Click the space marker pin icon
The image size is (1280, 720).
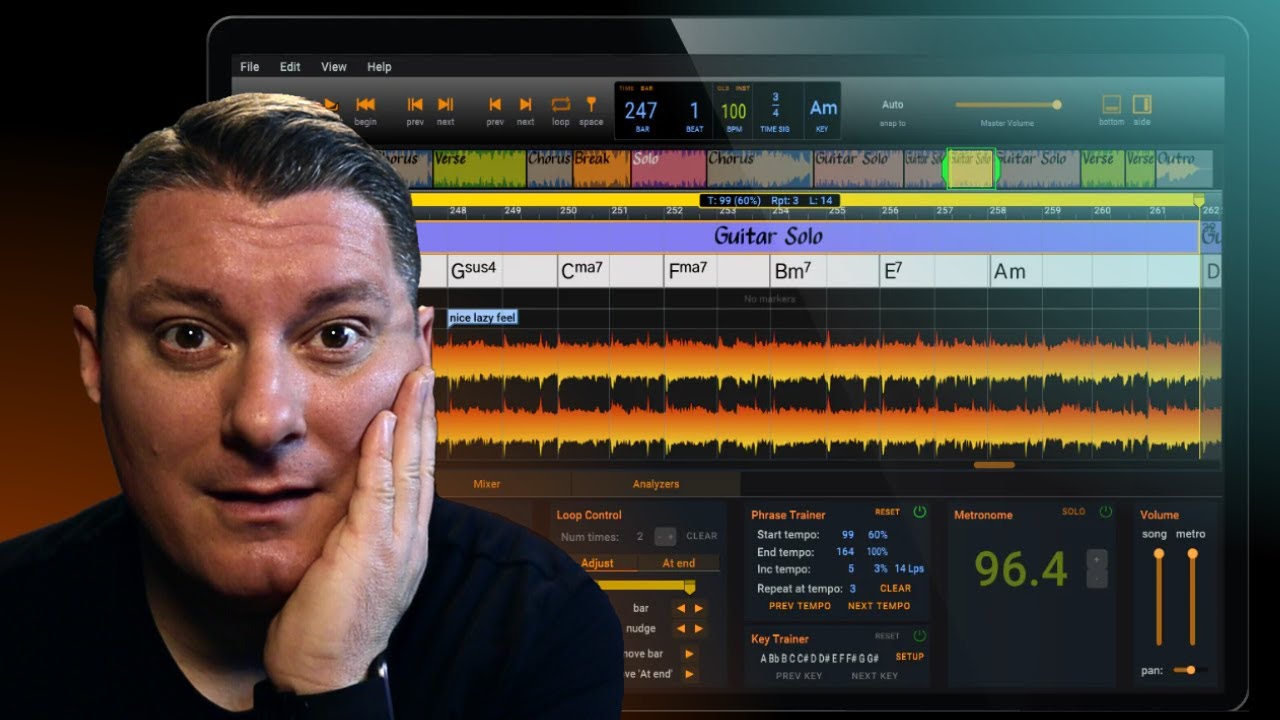[x=591, y=104]
